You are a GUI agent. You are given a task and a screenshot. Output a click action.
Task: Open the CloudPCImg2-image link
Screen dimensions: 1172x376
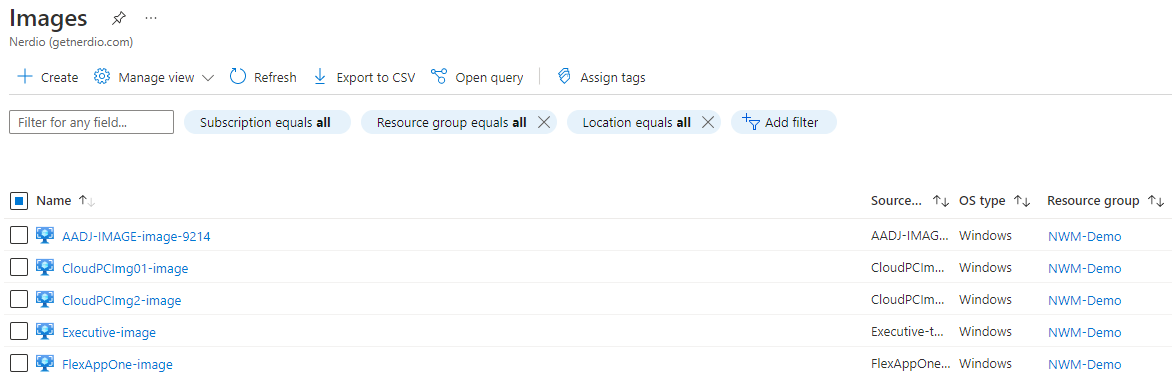point(122,301)
